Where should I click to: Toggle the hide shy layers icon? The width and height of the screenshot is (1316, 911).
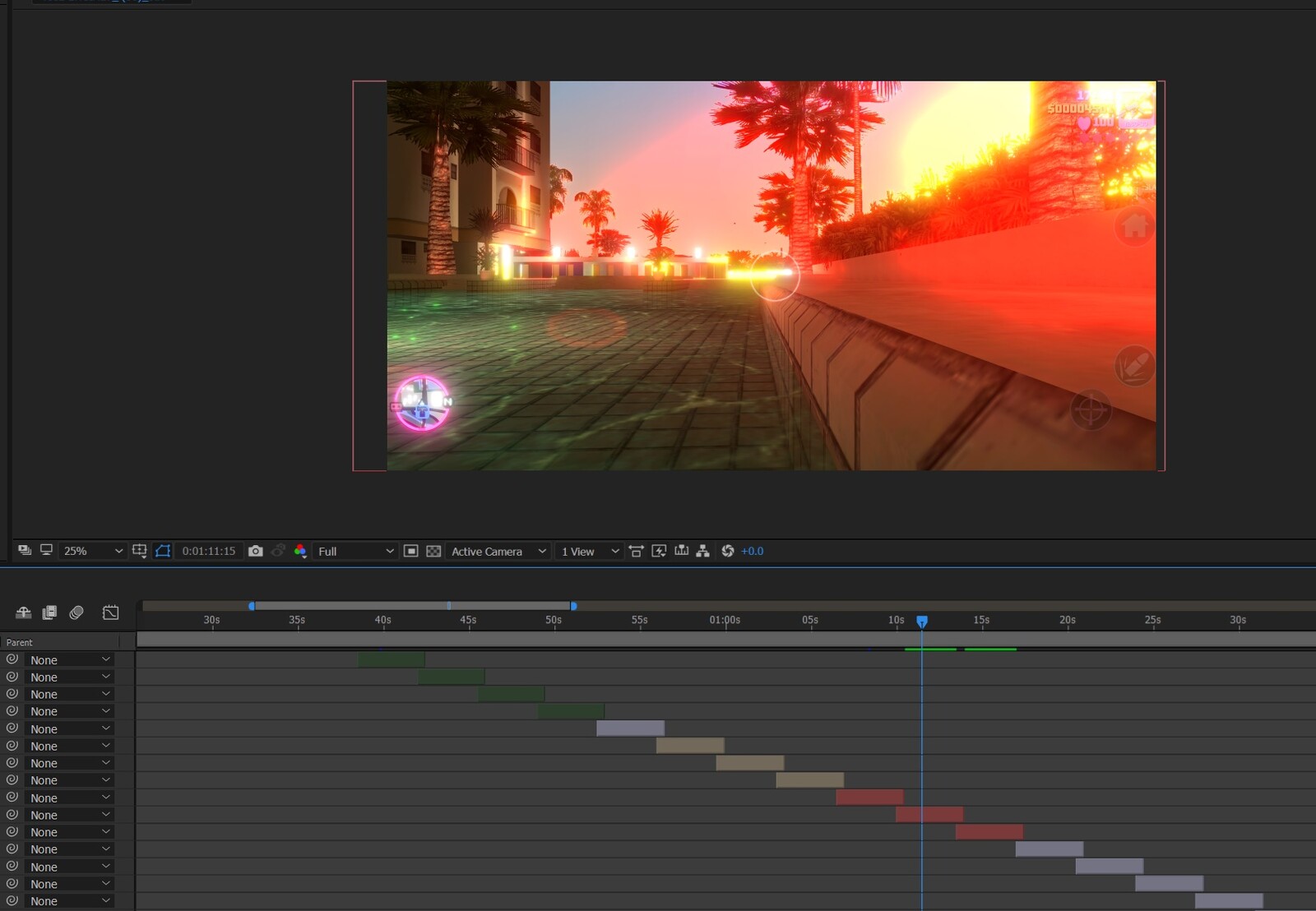(23, 613)
